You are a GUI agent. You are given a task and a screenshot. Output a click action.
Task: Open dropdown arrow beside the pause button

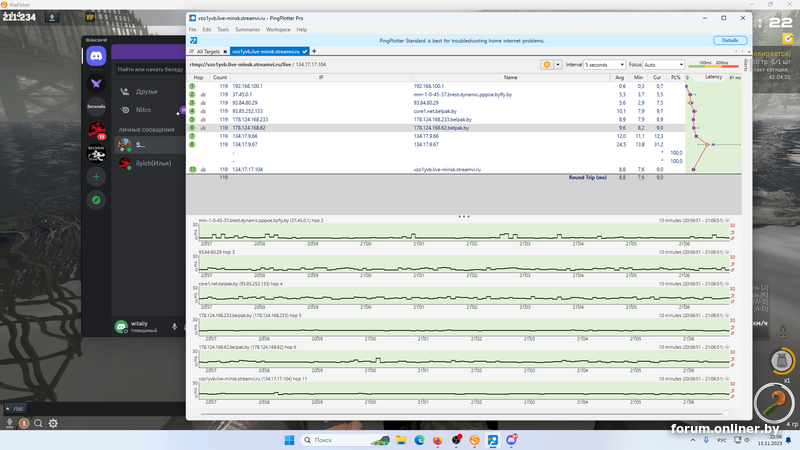559,64
